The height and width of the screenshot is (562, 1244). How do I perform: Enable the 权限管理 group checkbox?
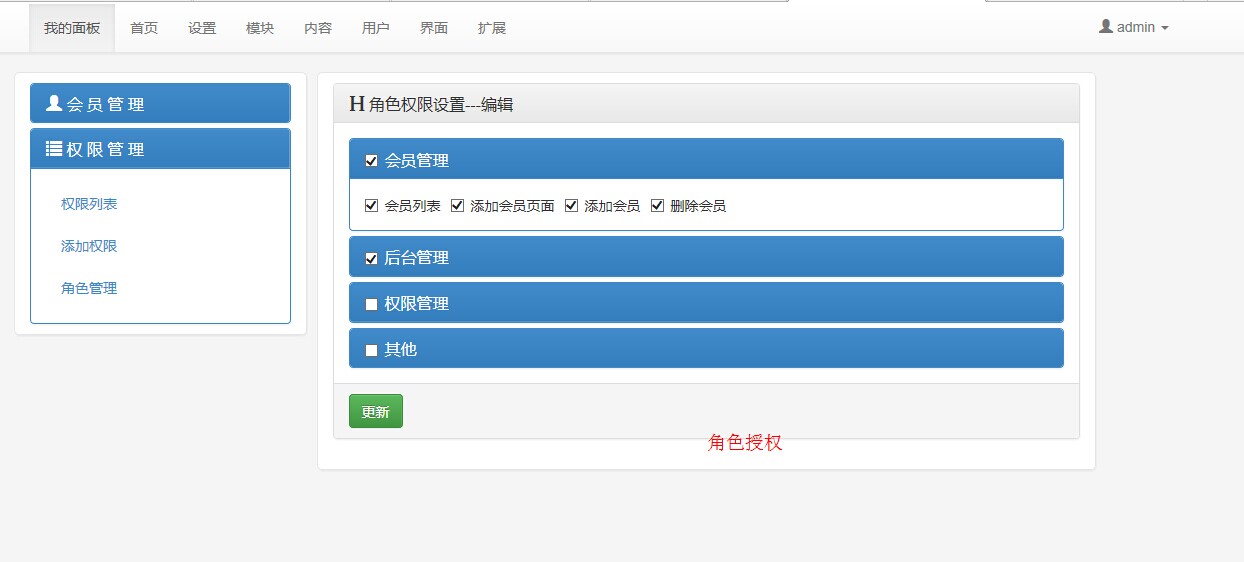[372, 305]
